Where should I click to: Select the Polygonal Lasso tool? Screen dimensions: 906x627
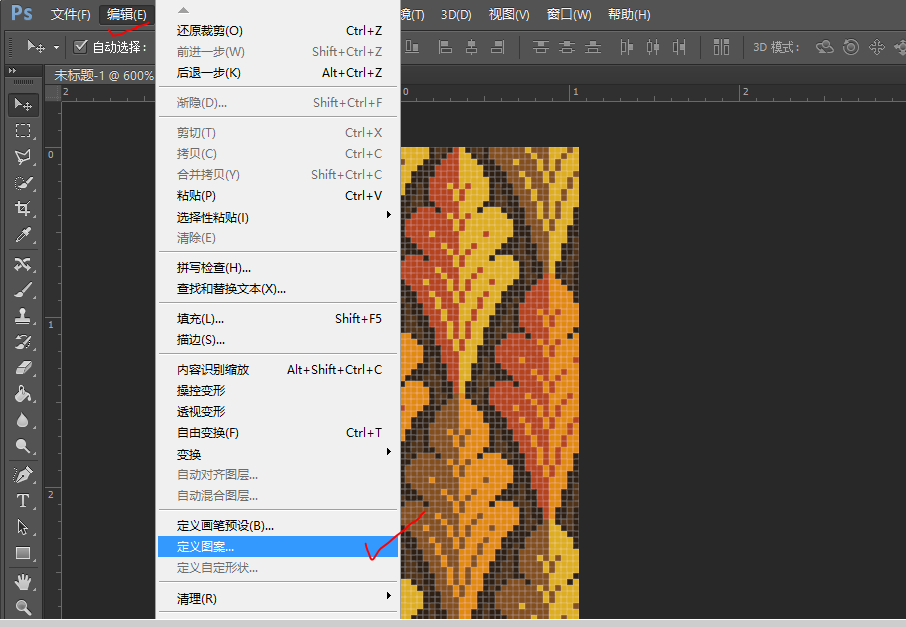point(23,157)
